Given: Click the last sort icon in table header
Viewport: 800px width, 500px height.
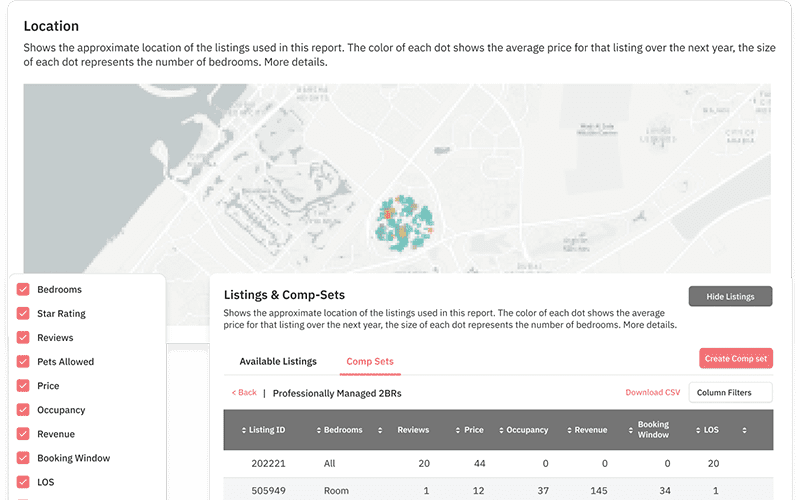Looking at the screenshot, I should point(744,430).
